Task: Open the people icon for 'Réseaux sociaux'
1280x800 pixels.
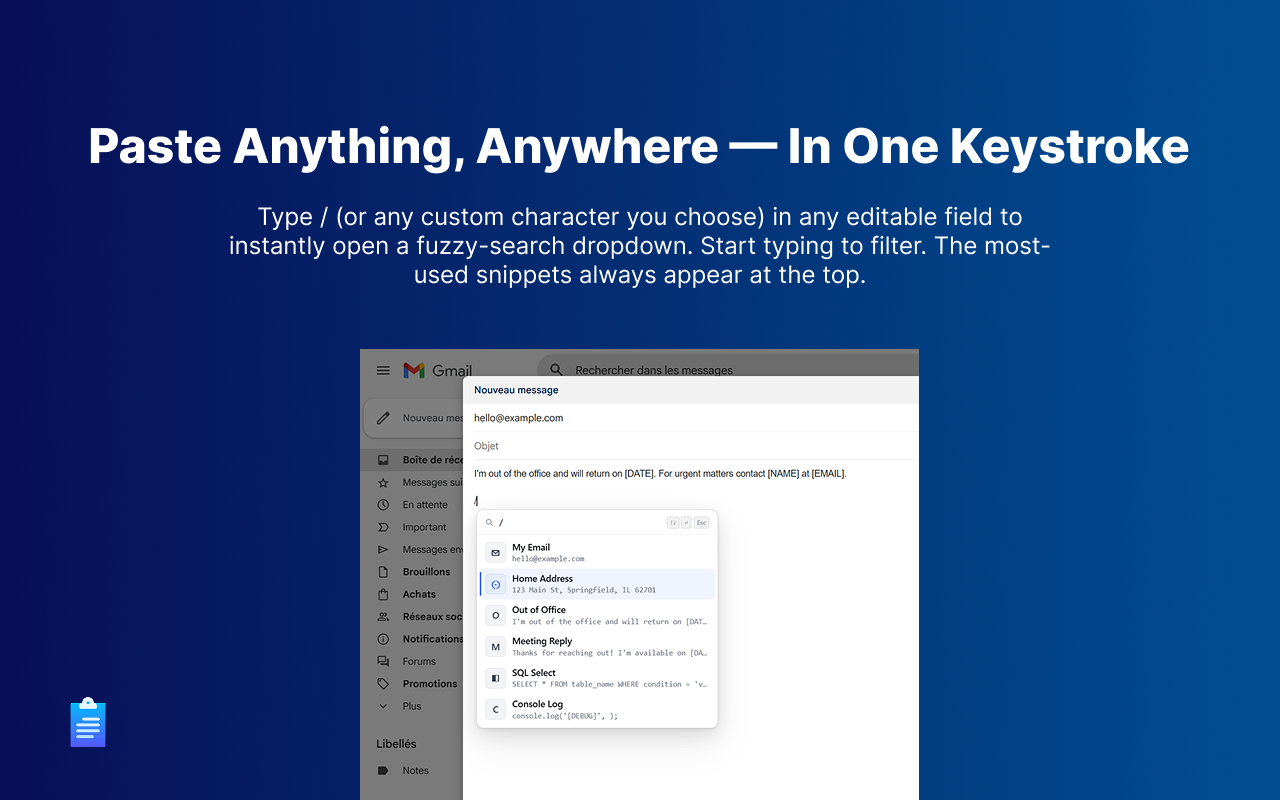Action: point(383,617)
